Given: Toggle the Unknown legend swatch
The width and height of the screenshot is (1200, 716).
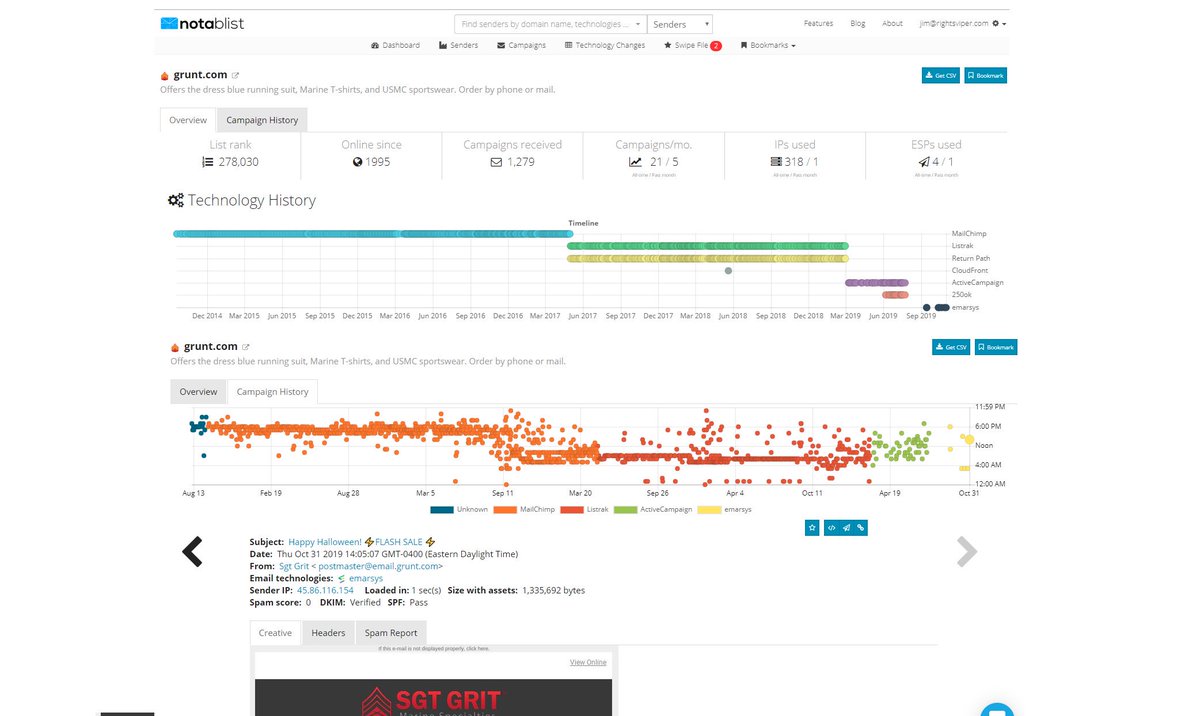Looking at the screenshot, I should [441, 509].
